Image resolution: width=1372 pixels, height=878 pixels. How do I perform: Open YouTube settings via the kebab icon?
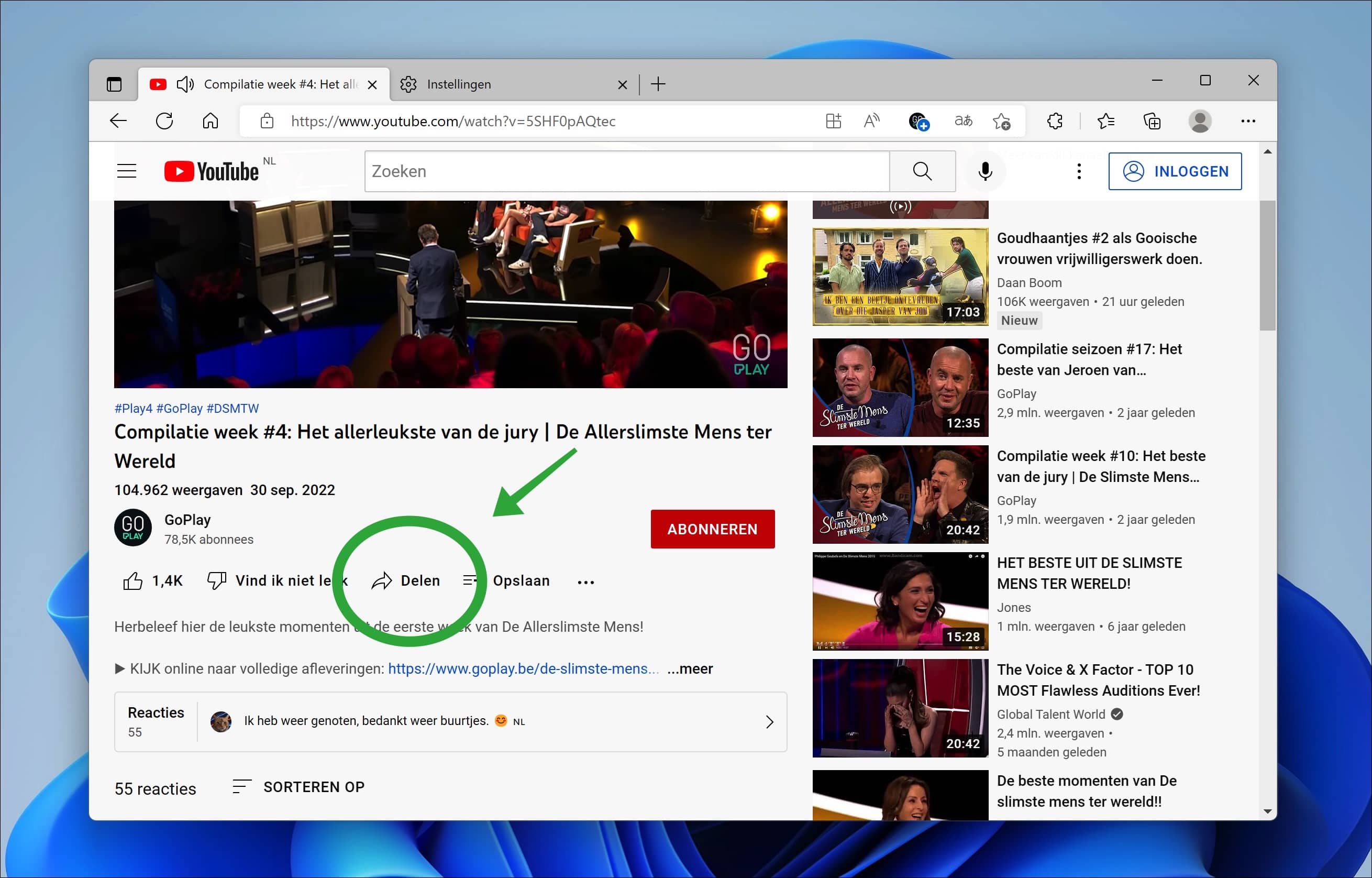point(1079,171)
